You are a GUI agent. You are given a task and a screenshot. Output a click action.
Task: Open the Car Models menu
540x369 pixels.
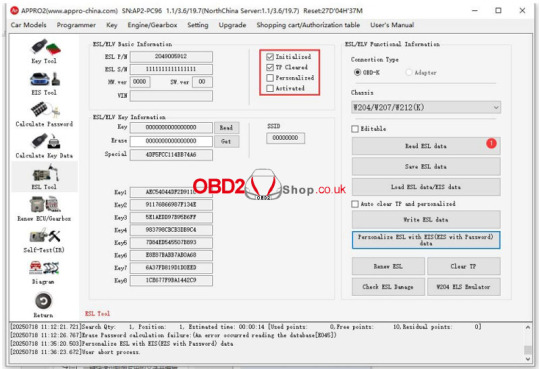(x=28, y=25)
